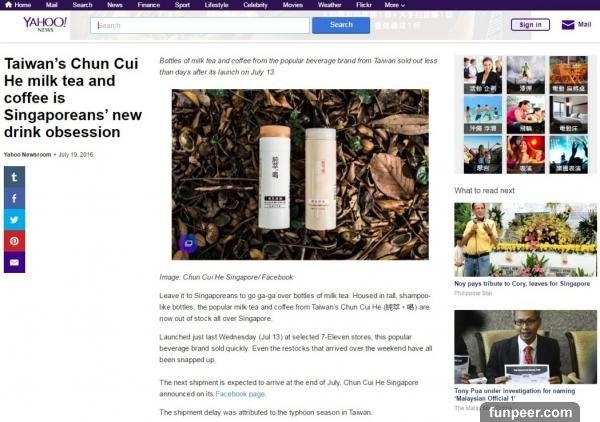This screenshot has height=422, width=600.
Task: Pin article with Pinterest icon
Action: point(15,241)
